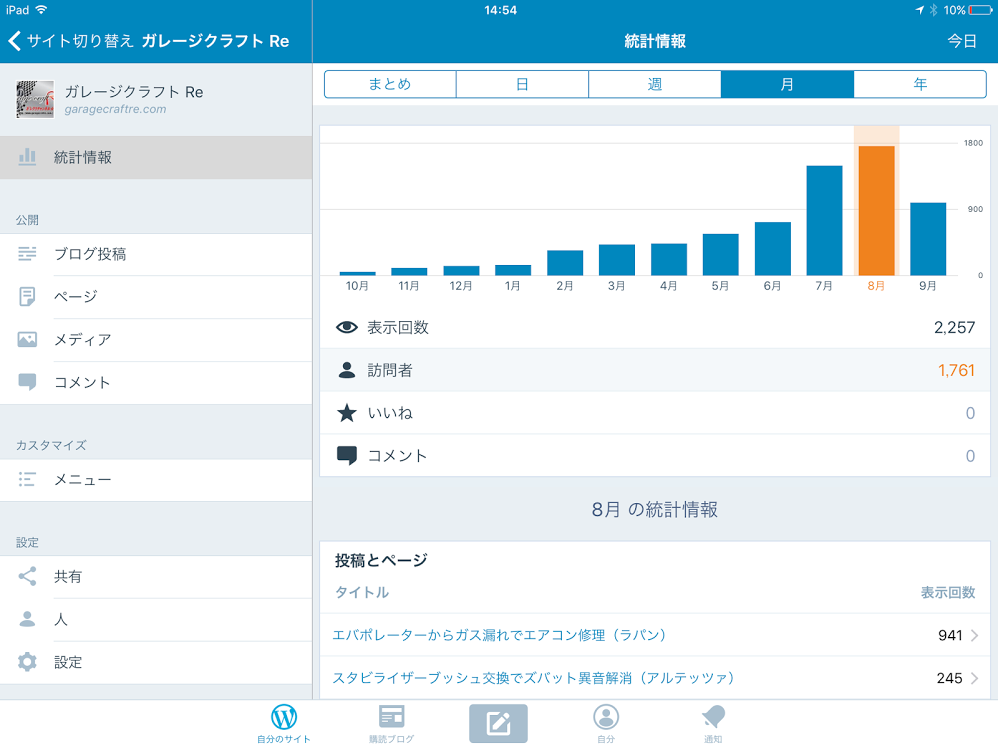The width and height of the screenshot is (998, 748).
Task: Open Blog Posts (ブログ投稿) in sidebar
Action: pyautogui.click(x=90, y=254)
